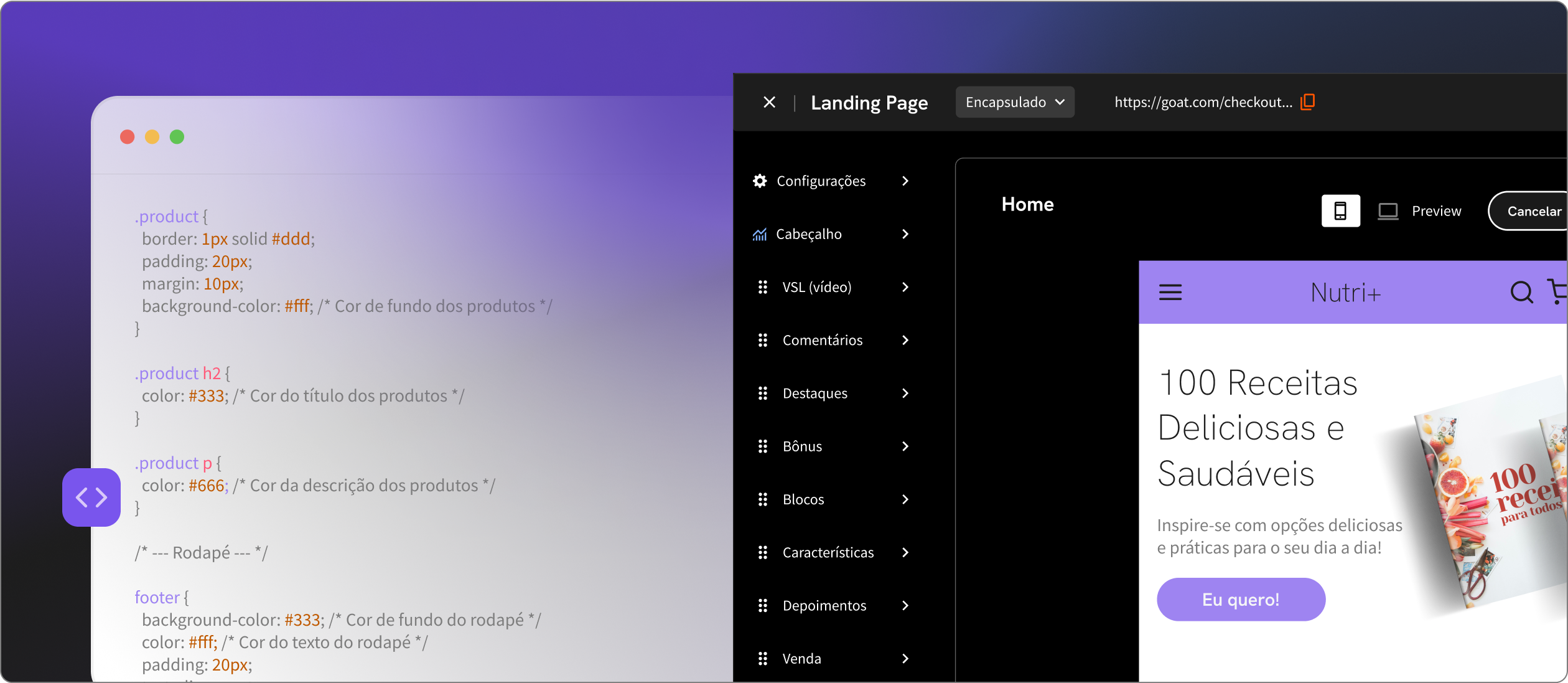Select the Venda section label
The width and height of the screenshot is (1568, 683).
coord(801,659)
